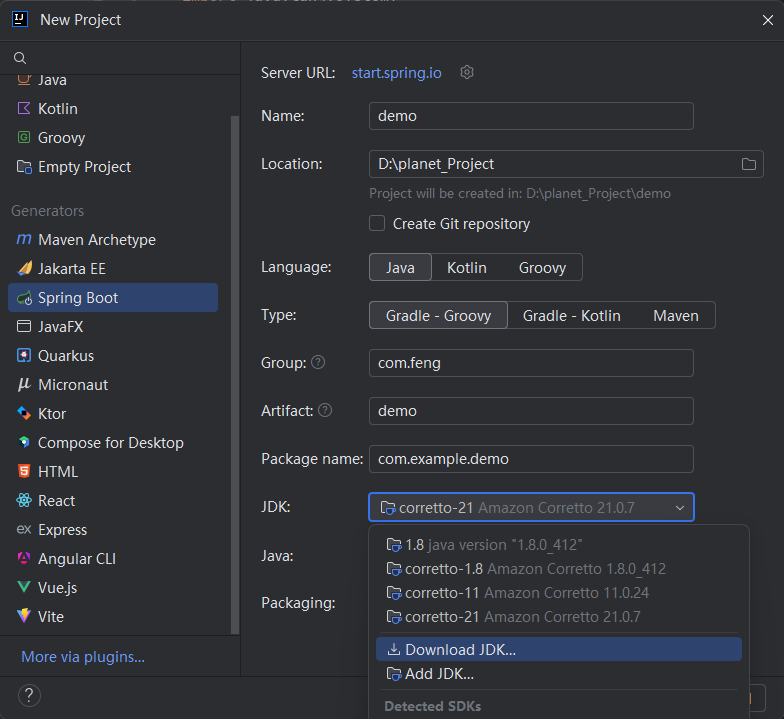Viewport: 784px width, 719px height.
Task: Pick 1.8 java version "1.8.0_412" JDK
Action: [x=558, y=544]
